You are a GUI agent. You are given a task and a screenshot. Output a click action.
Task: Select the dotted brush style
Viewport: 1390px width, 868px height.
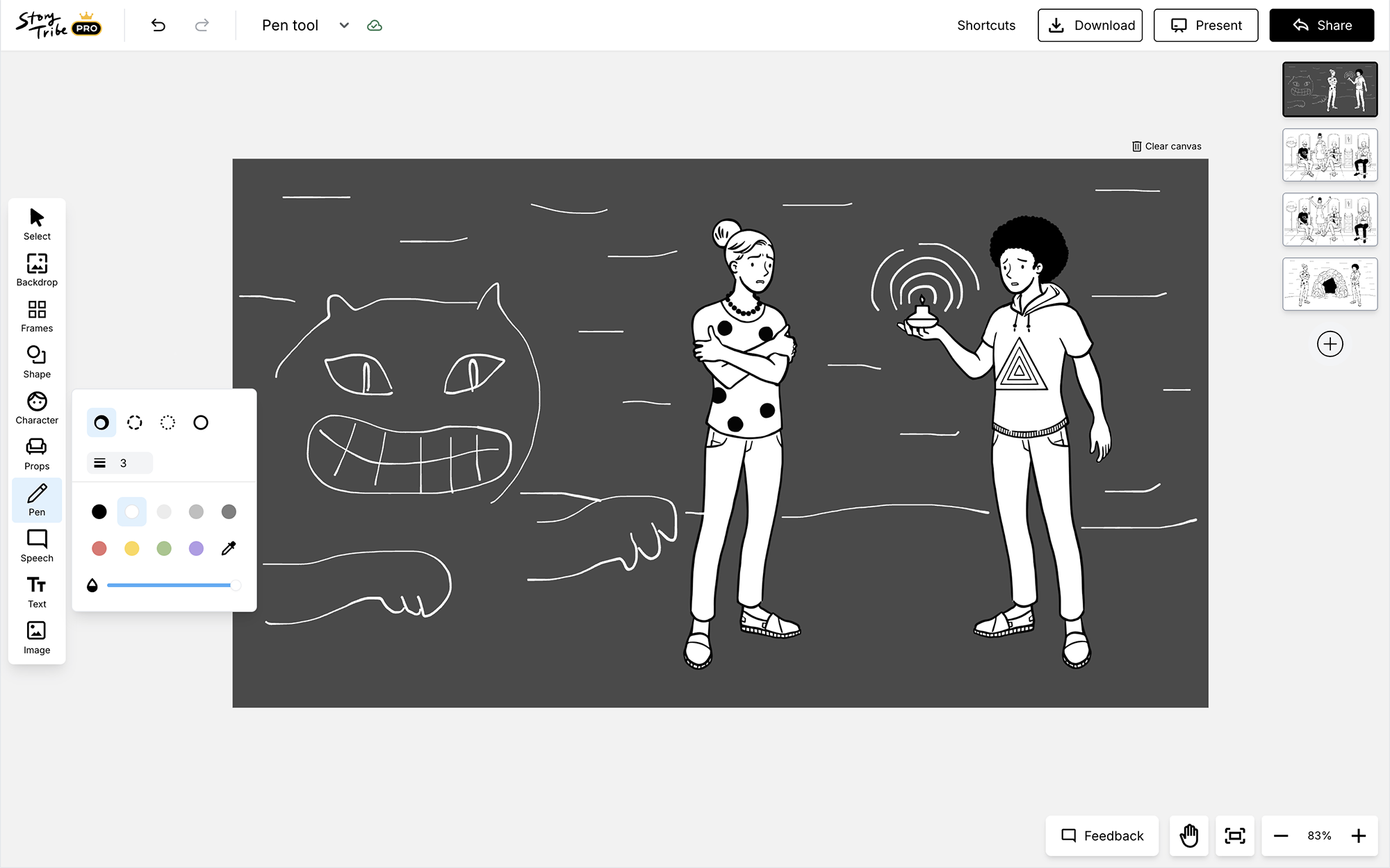[x=167, y=423]
